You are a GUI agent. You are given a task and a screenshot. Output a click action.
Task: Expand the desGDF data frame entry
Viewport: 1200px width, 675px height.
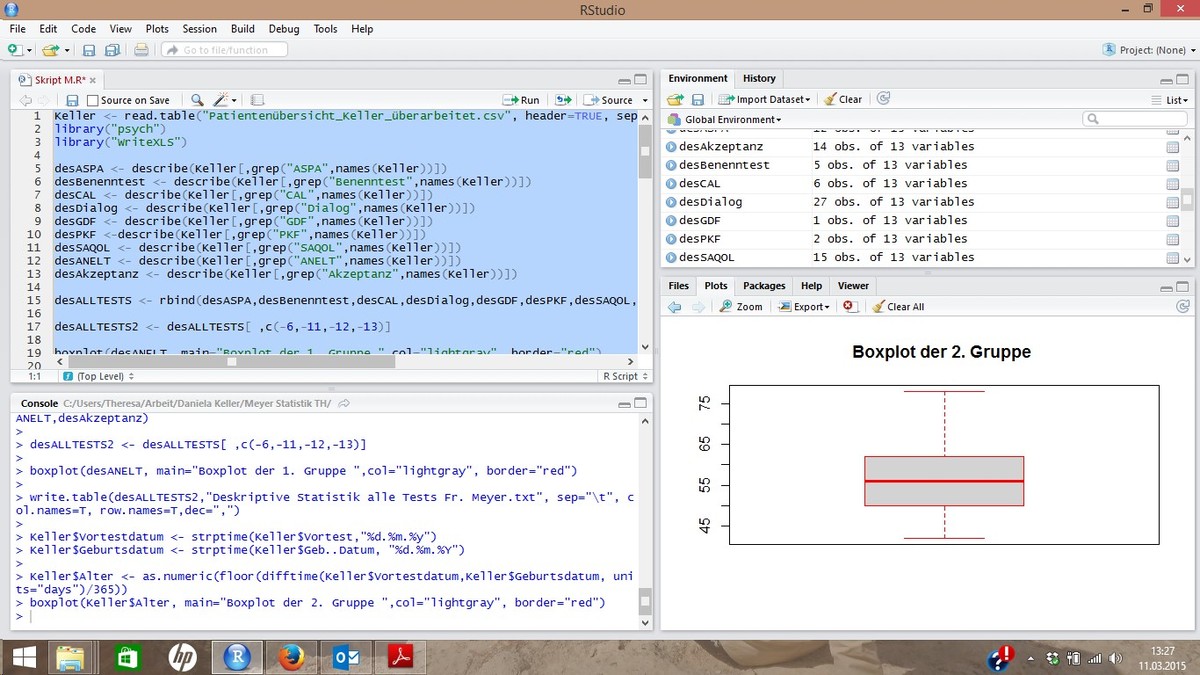[671, 221]
